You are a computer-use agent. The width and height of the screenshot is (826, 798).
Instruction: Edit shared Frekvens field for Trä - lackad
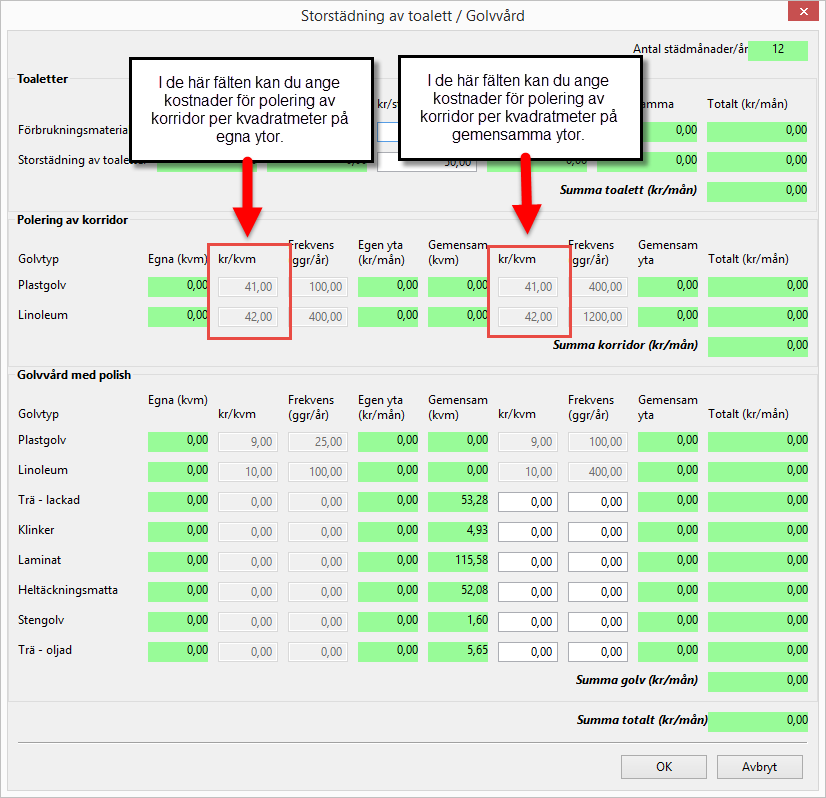tap(598, 502)
